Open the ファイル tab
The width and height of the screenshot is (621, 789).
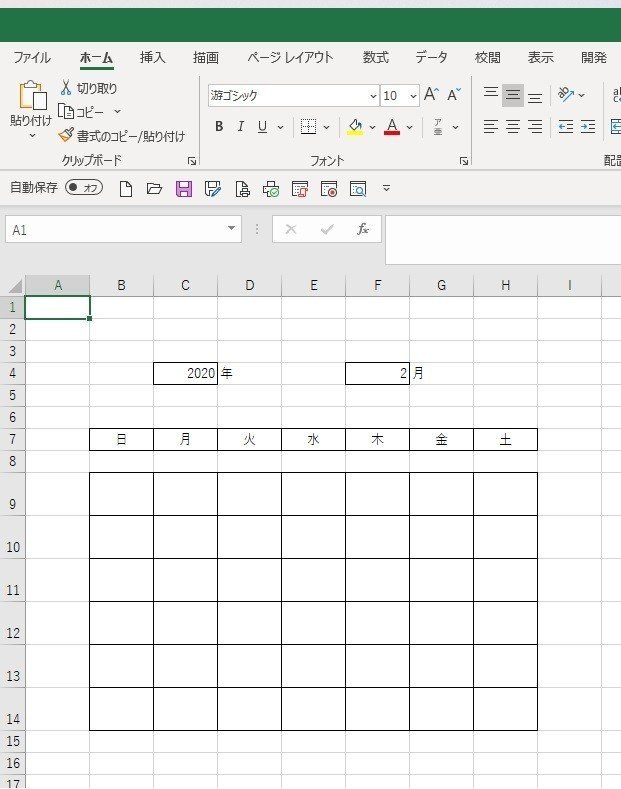click(x=32, y=57)
